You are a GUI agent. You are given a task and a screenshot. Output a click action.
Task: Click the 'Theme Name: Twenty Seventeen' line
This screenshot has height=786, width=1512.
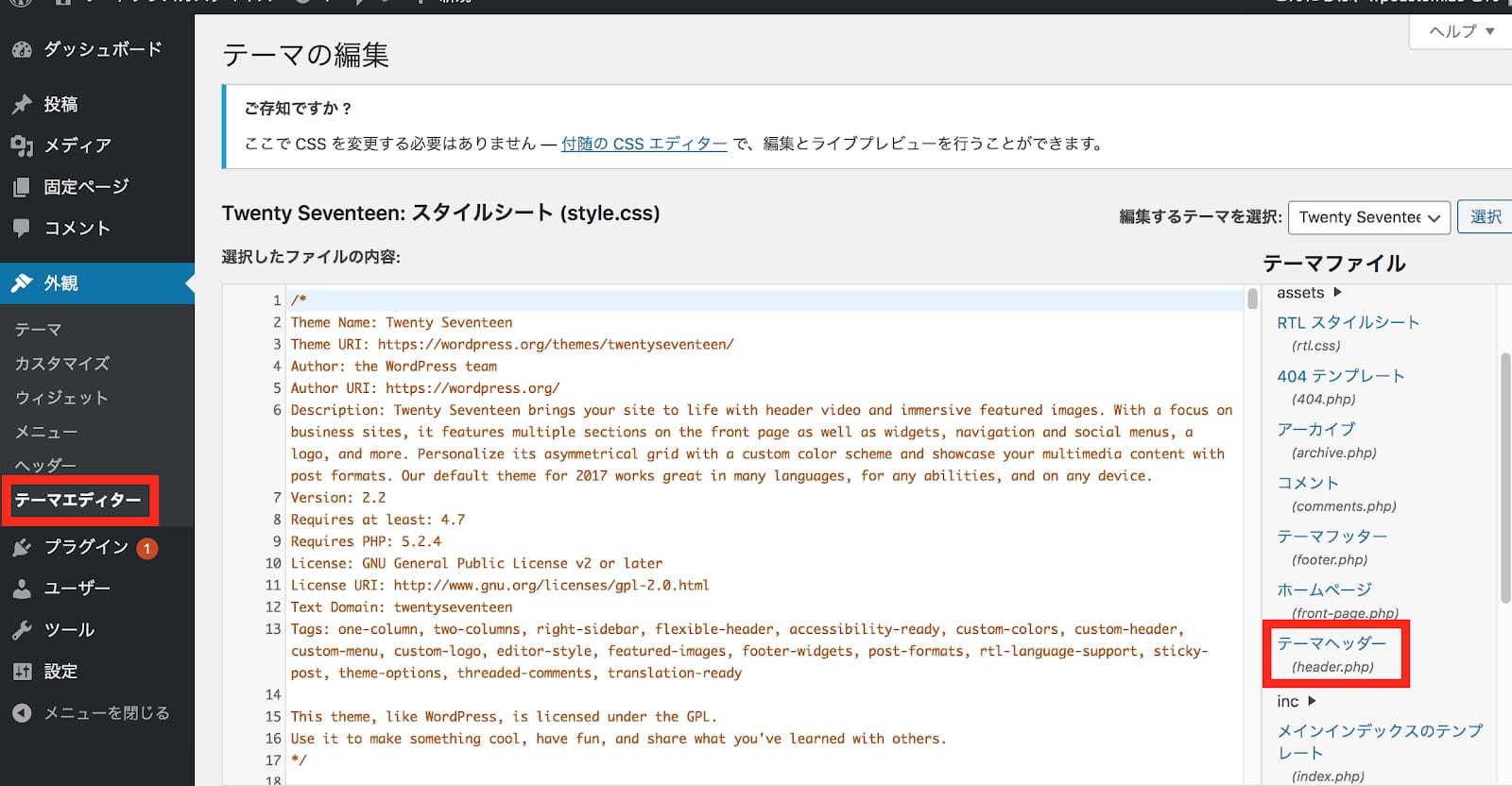(402, 322)
